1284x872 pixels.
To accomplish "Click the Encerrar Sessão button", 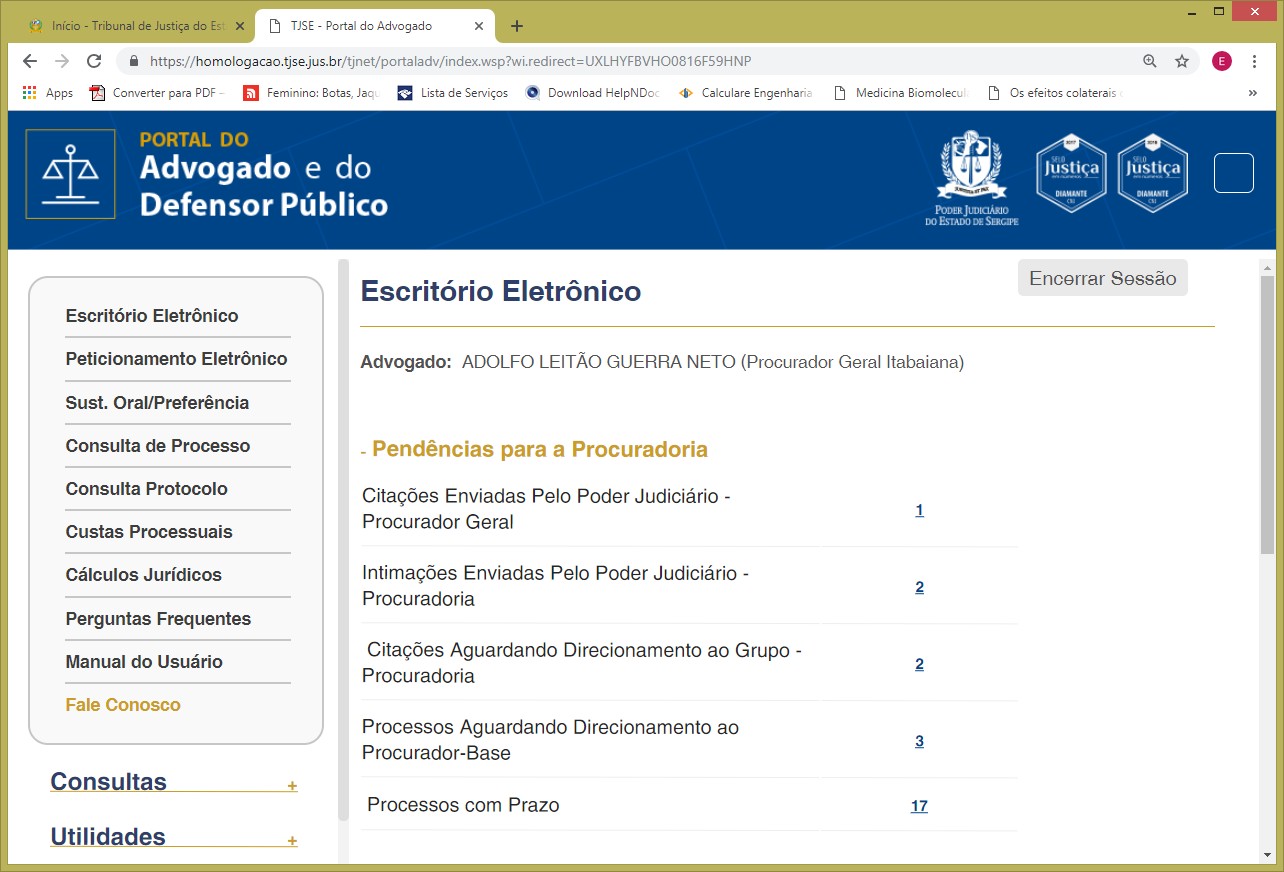I will [1102, 279].
